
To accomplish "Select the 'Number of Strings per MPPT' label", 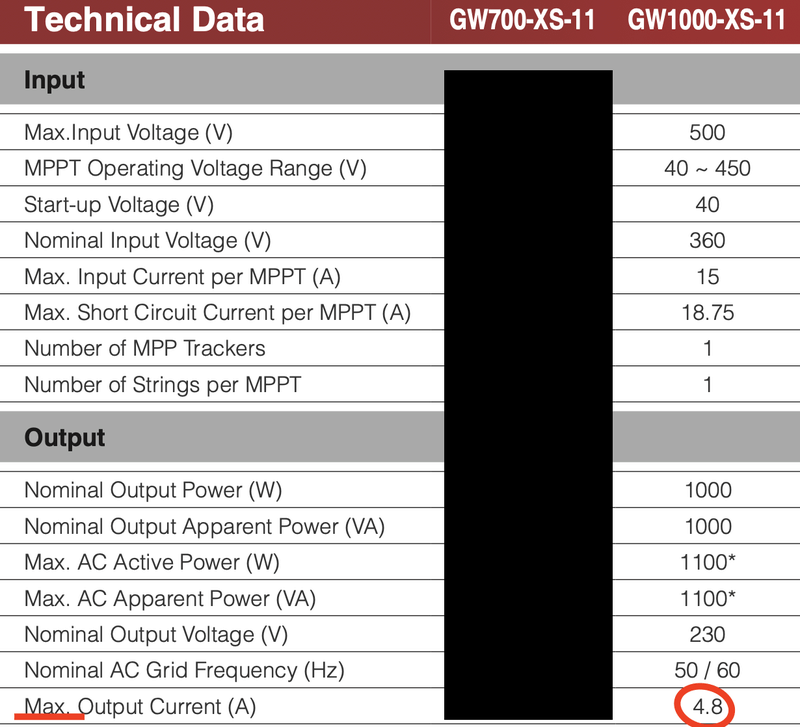I will 163,385.
